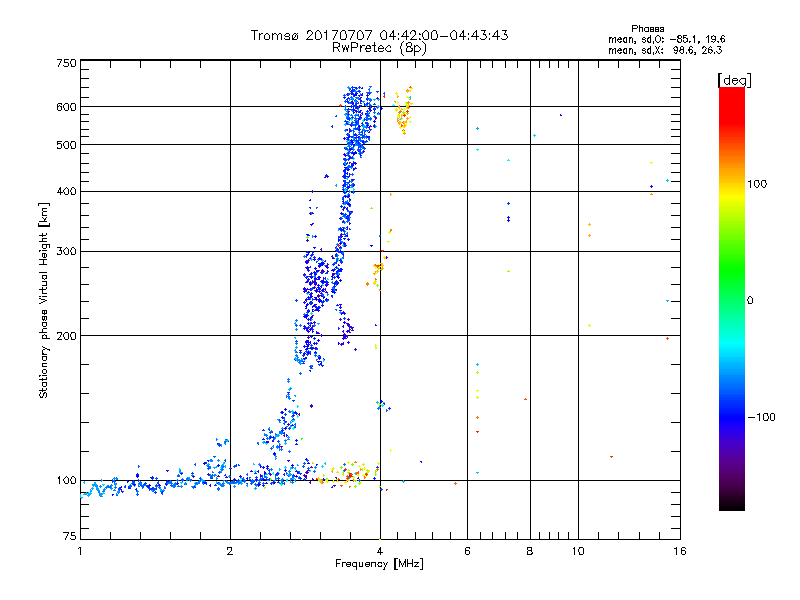Click the 'Frequency [MHz]' axis label
This screenshot has width=800, height=600.
(x=379, y=564)
